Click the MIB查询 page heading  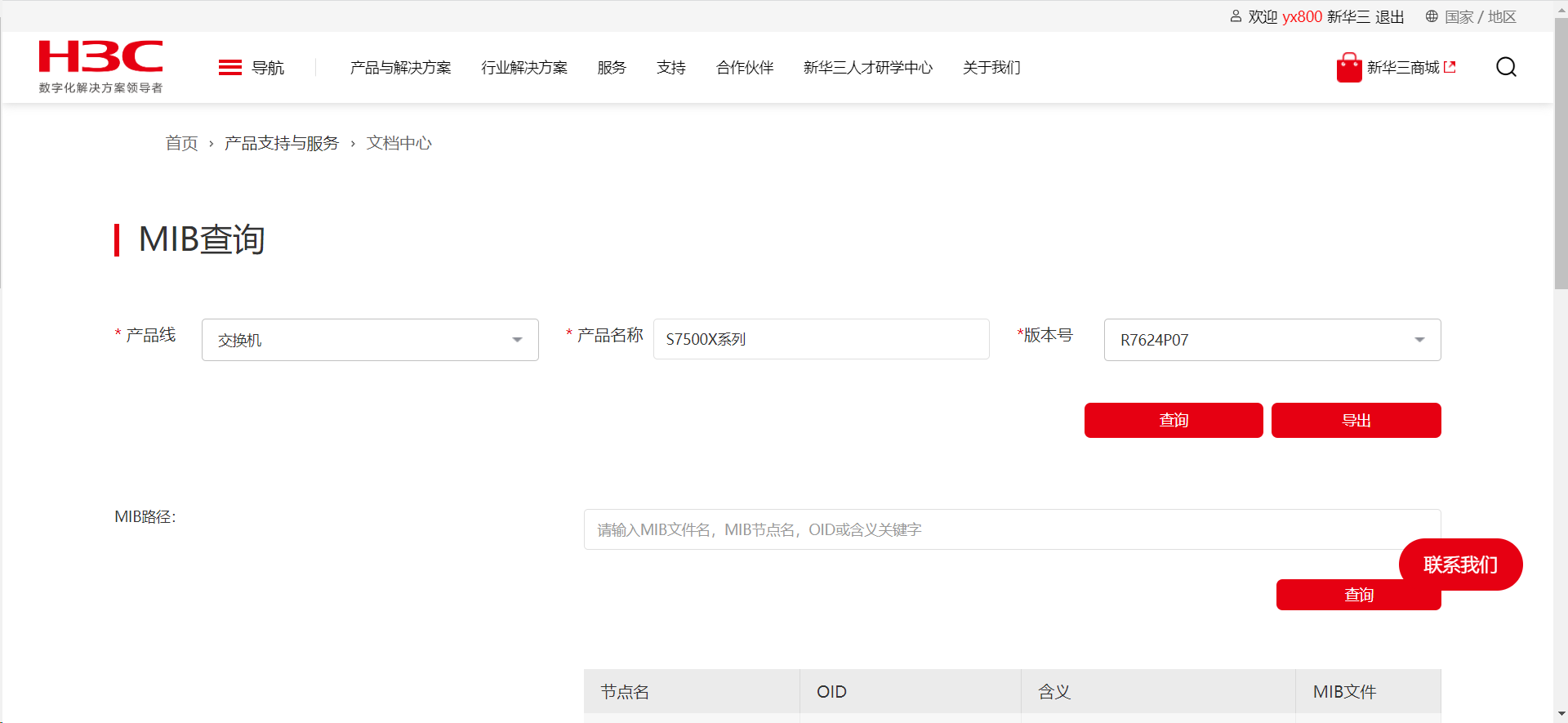(202, 239)
